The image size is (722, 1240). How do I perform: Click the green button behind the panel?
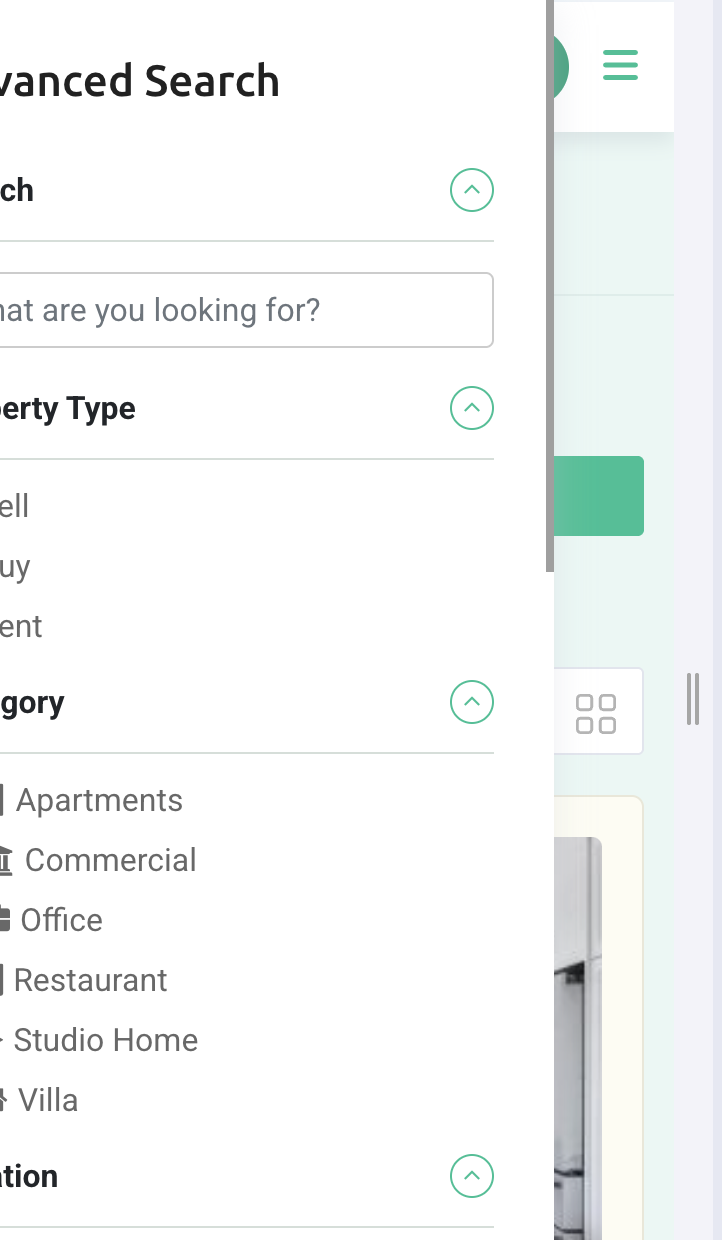coord(598,496)
